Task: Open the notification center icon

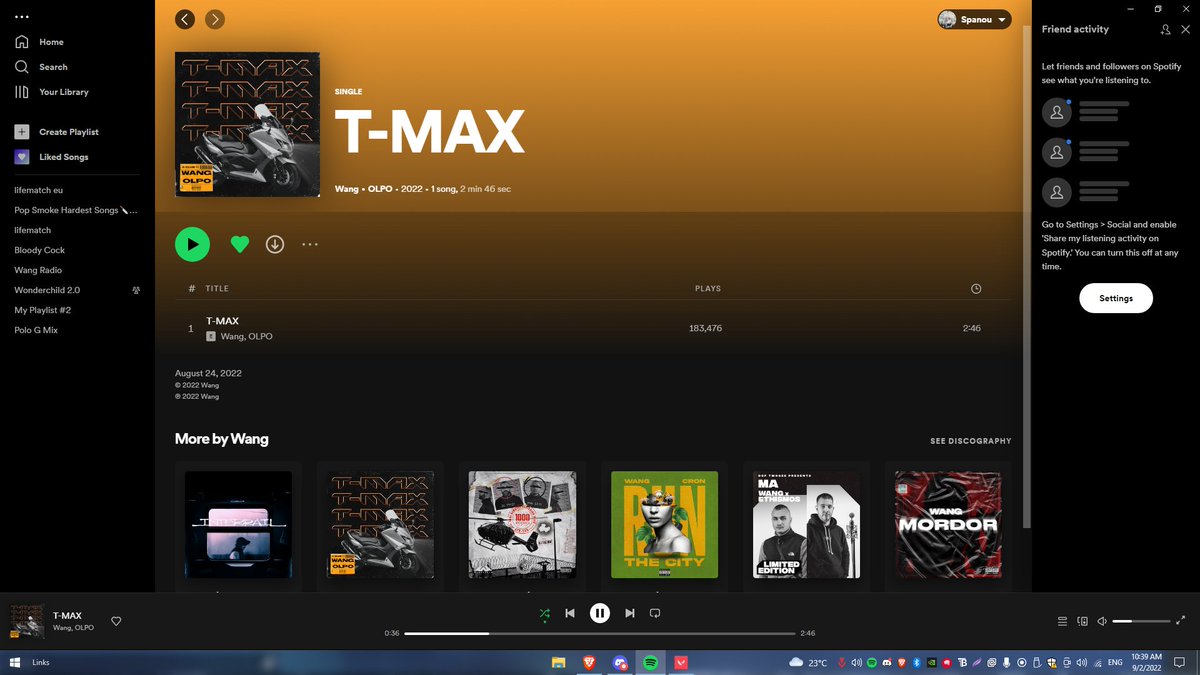Action: (x=1181, y=662)
